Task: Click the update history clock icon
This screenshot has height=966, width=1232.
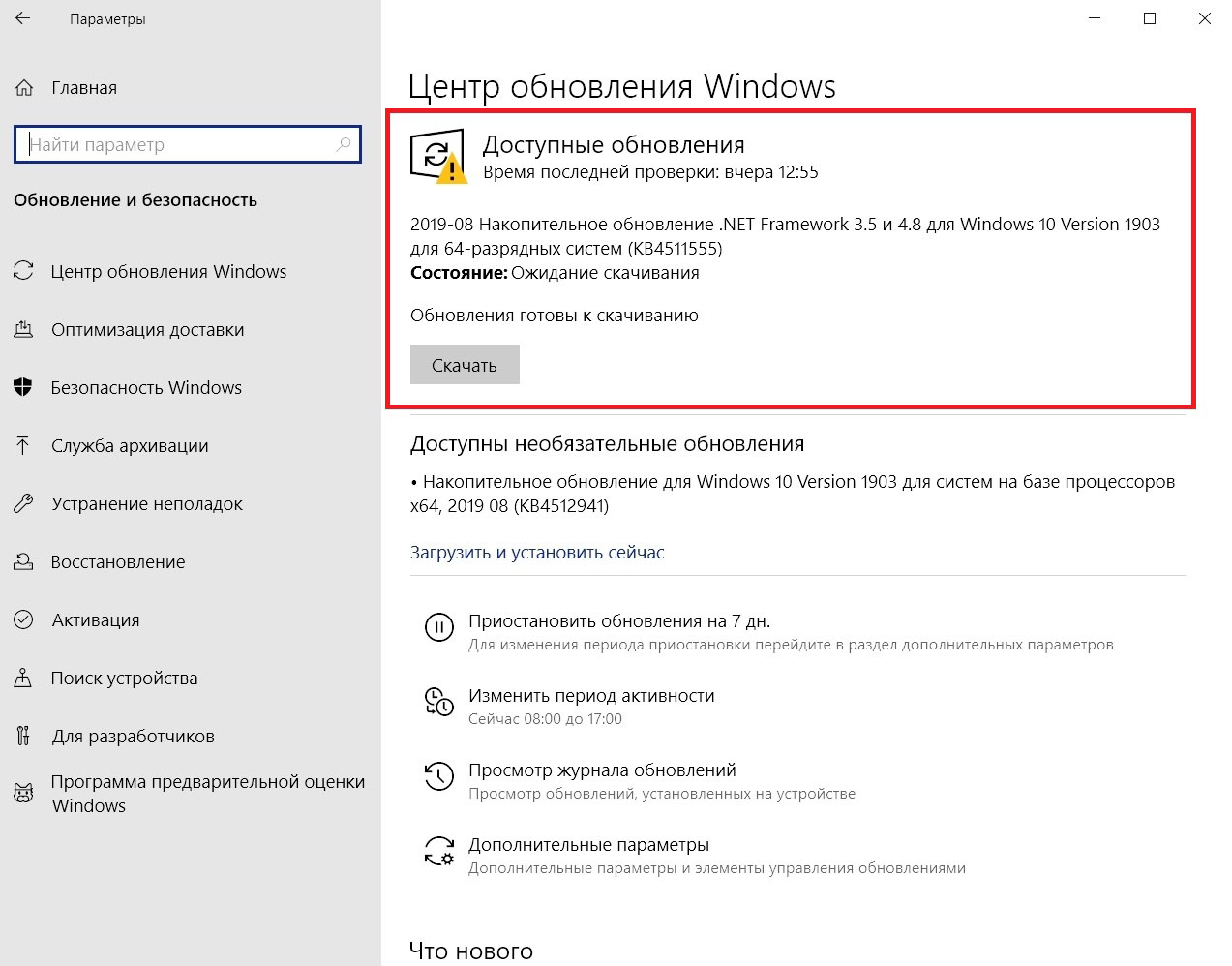Action: 439,776
